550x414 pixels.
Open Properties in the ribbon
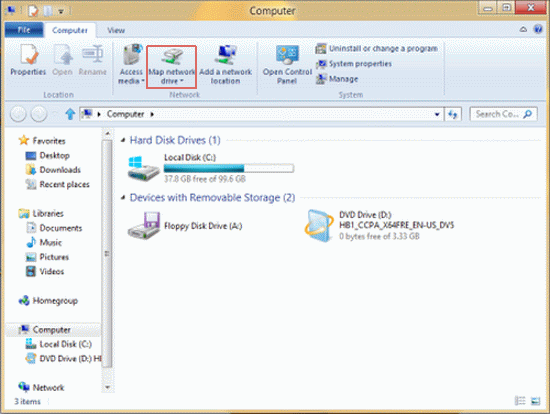[x=28, y=60]
